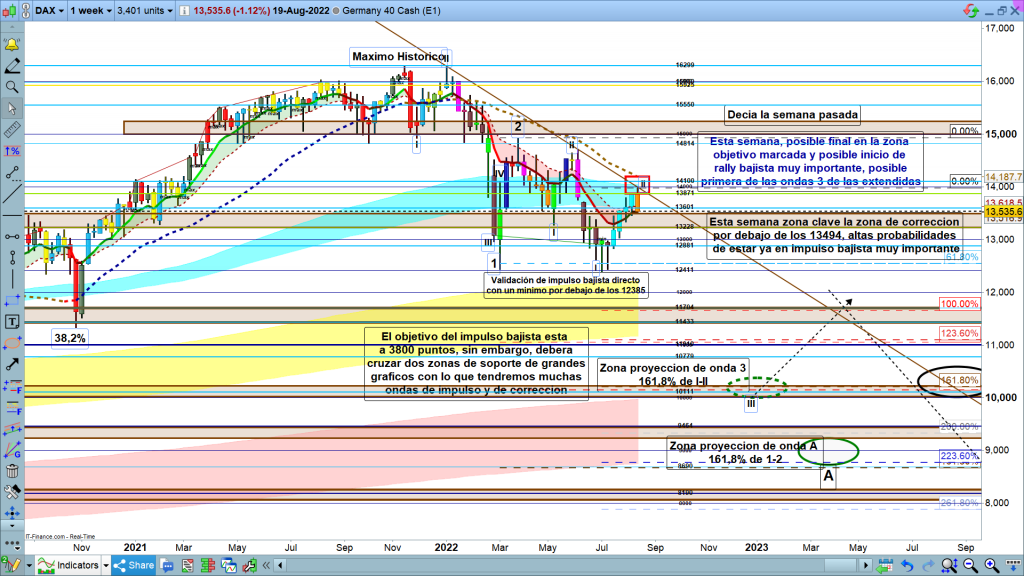Select the magnifier zoom tool
1024x576 pixels.
coord(12,87)
